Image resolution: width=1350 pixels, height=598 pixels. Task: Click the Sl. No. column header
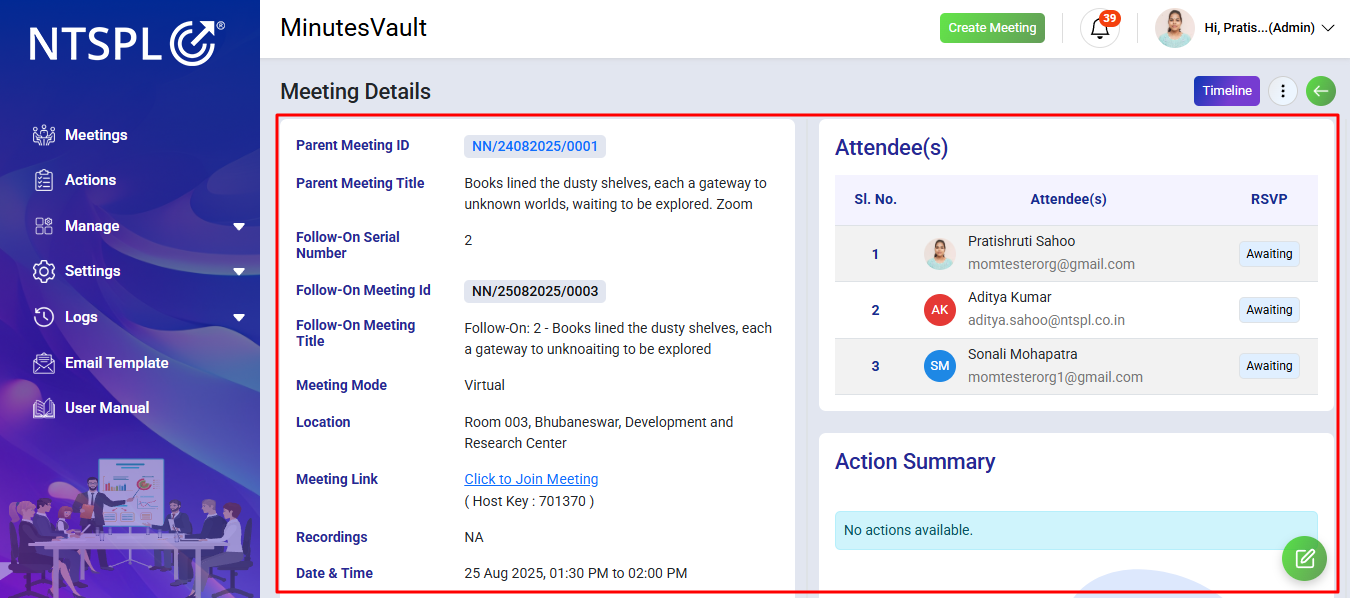tap(875, 199)
